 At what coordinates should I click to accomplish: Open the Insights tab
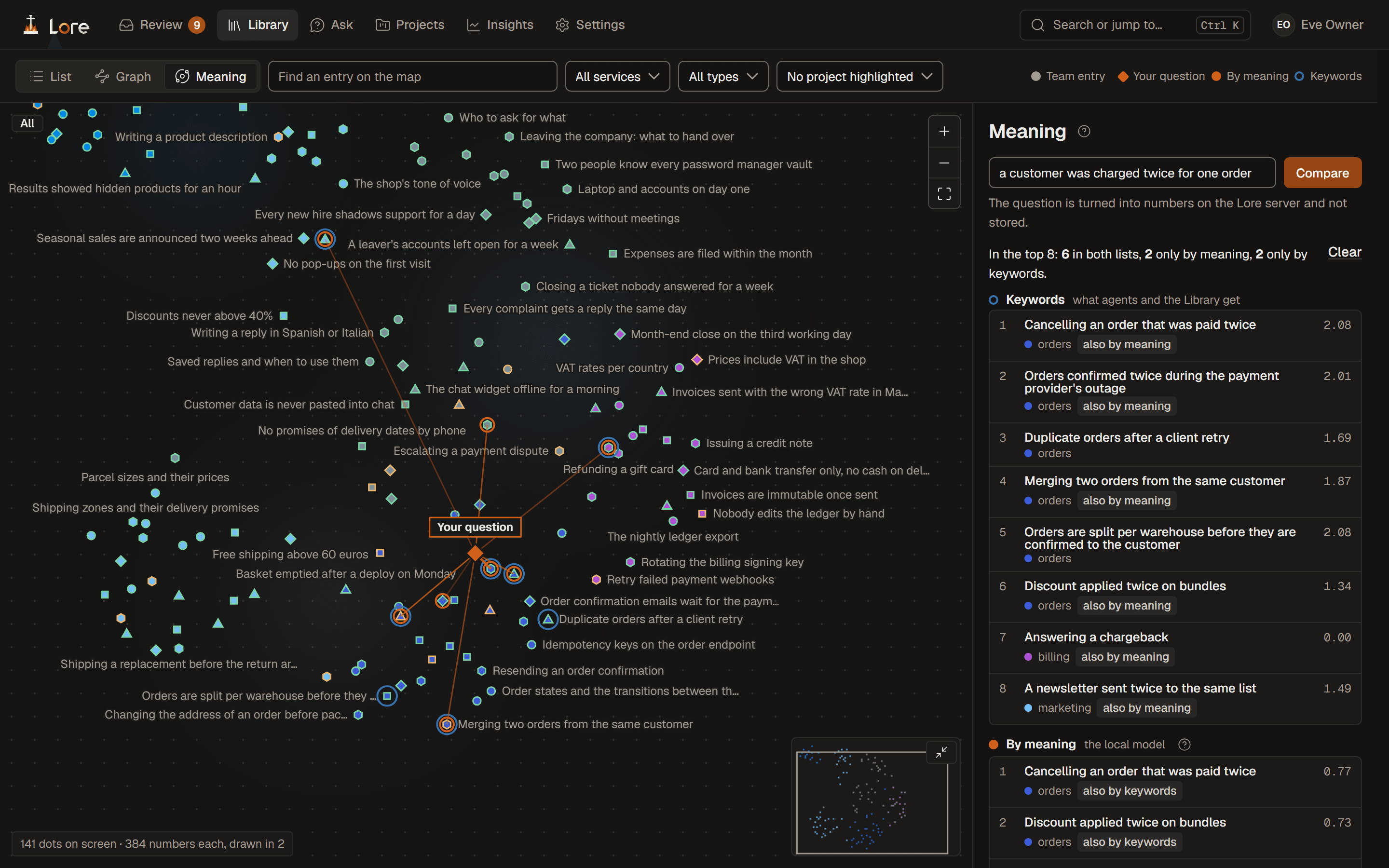[501, 25]
